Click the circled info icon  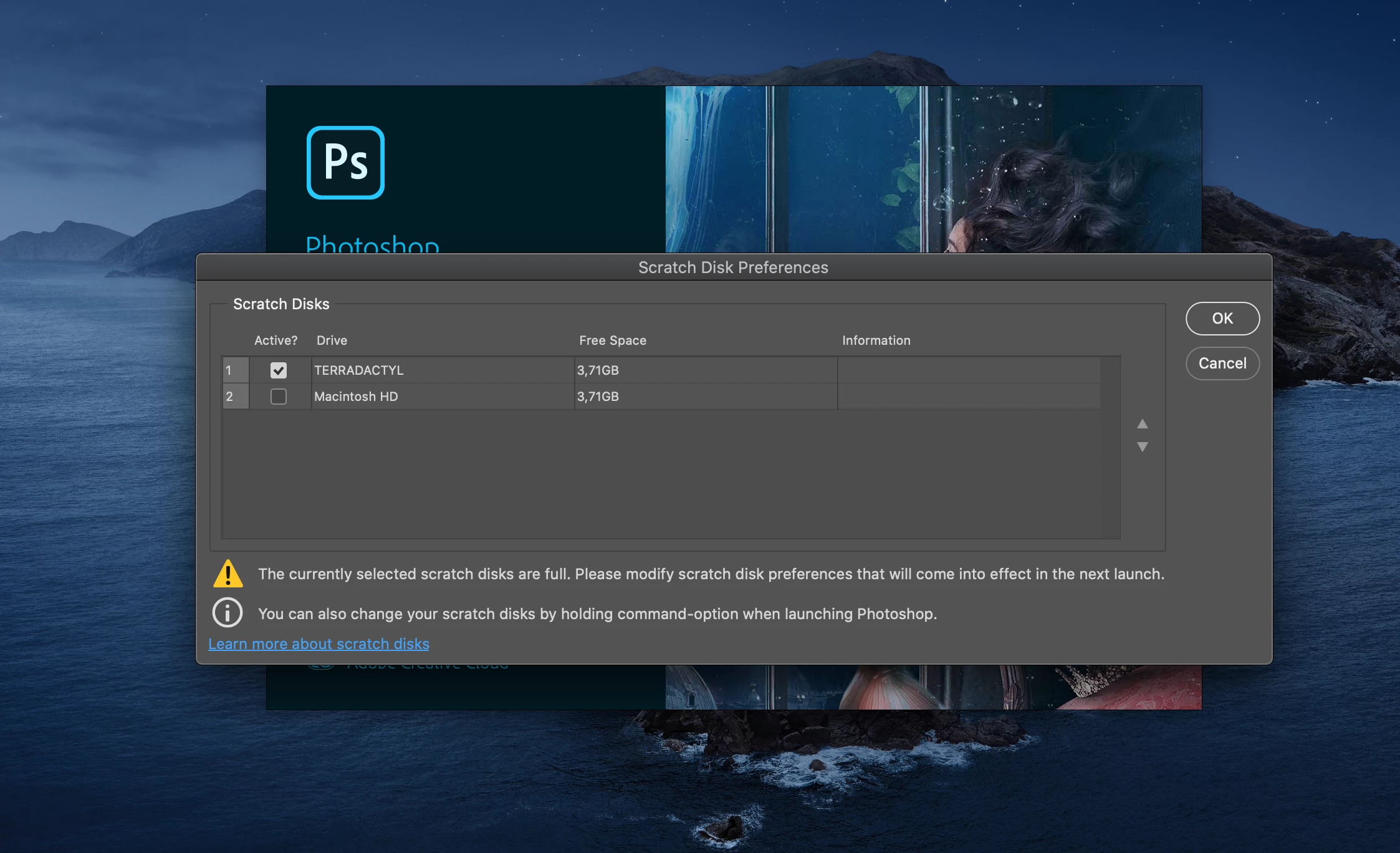tap(228, 613)
